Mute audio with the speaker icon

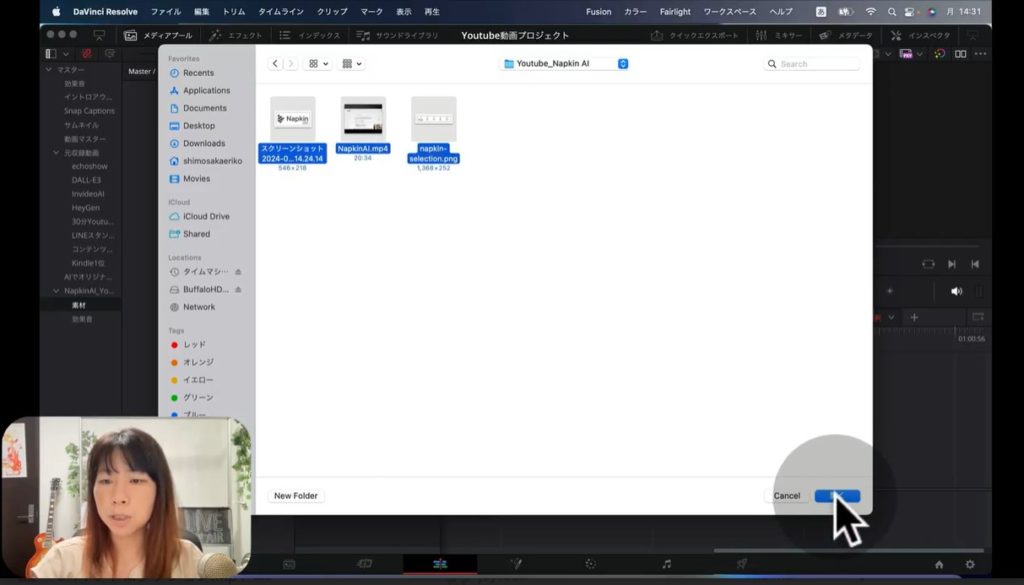pyautogui.click(x=956, y=291)
